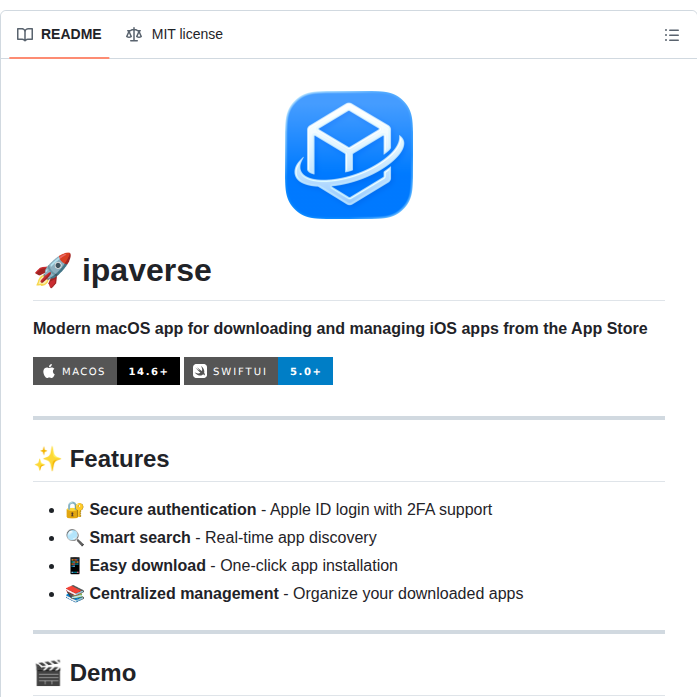Click "Apple ID login with 2FA support" text
Viewport: 697px width, 697px height.
[x=381, y=509]
